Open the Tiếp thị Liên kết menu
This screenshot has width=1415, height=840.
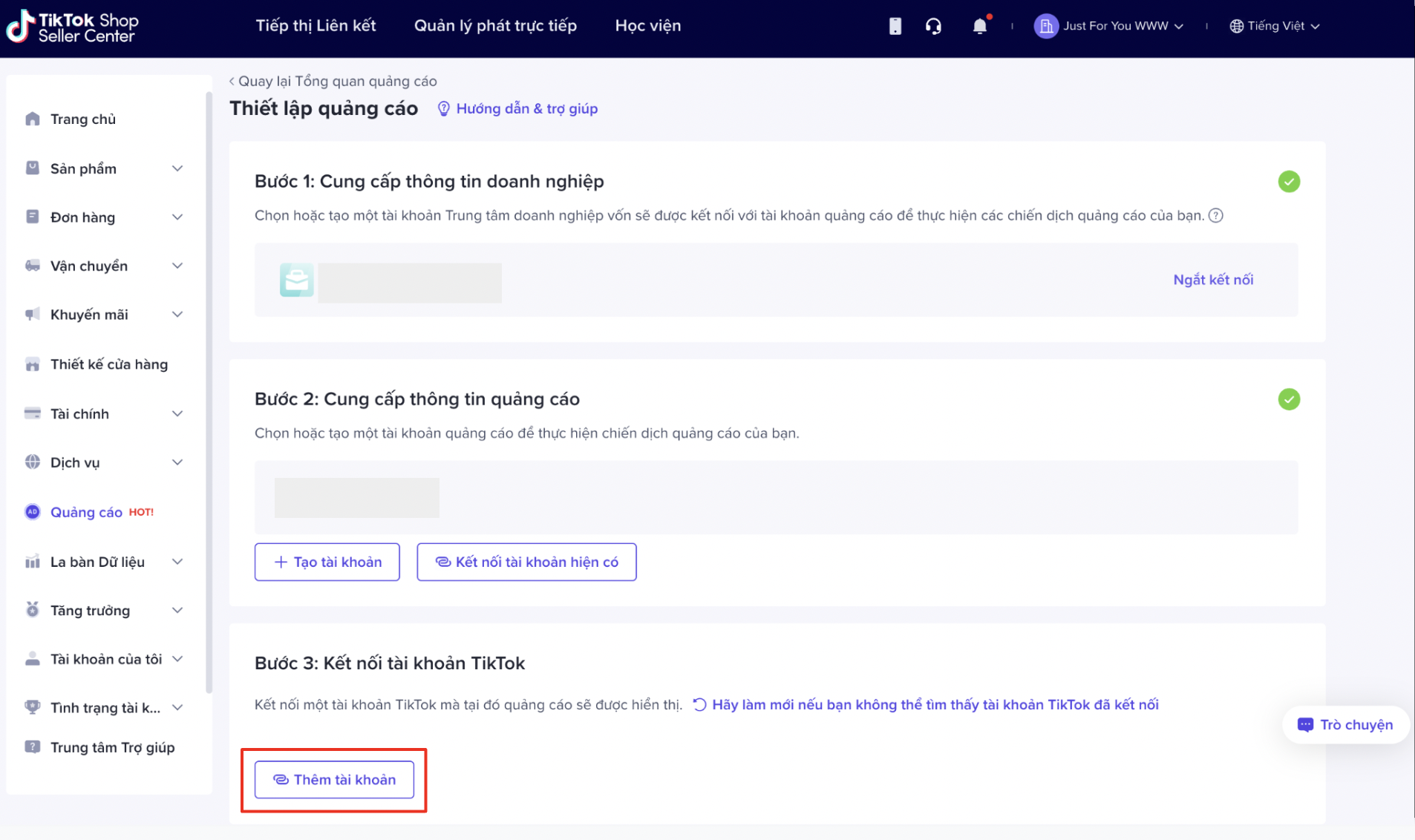click(x=316, y=26)
